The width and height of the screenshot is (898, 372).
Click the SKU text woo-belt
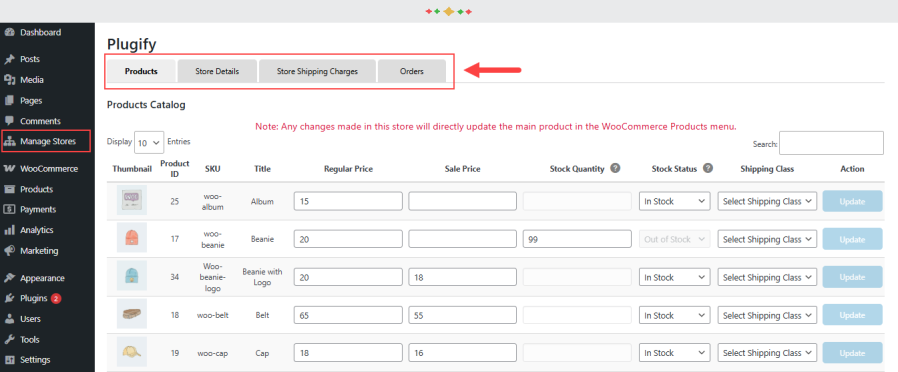click(212, 315)
